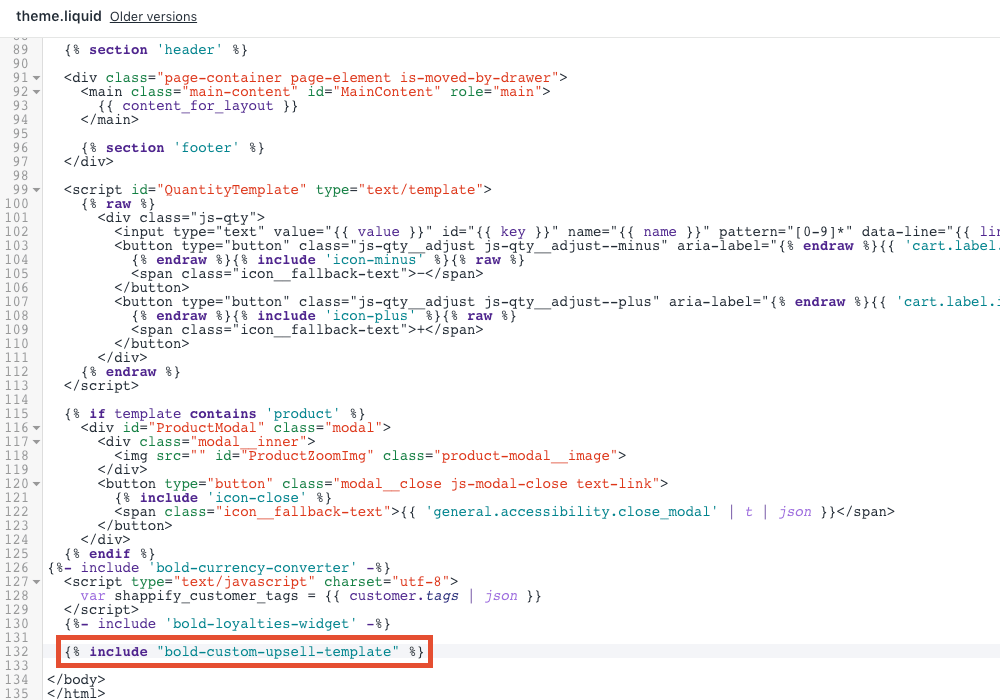Collapse the QuantityTemplate script block
The height and width of the screenshot is (700, 1000).
[x=36, y=189]
